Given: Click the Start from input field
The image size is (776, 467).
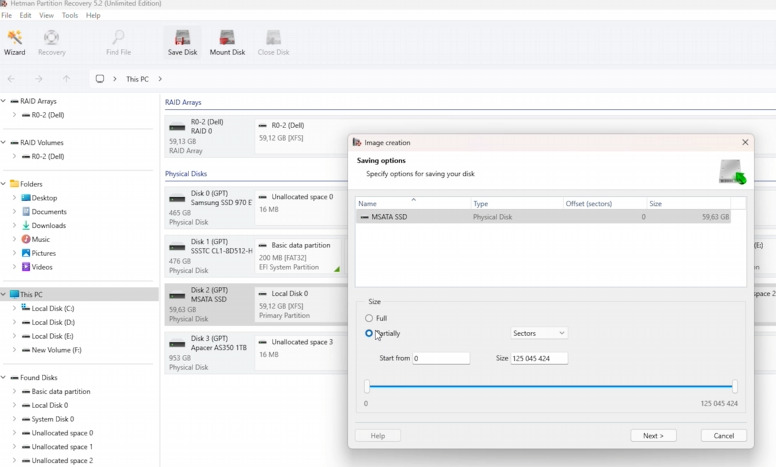Looking at the screenshot, I should [x=441, y=358].
